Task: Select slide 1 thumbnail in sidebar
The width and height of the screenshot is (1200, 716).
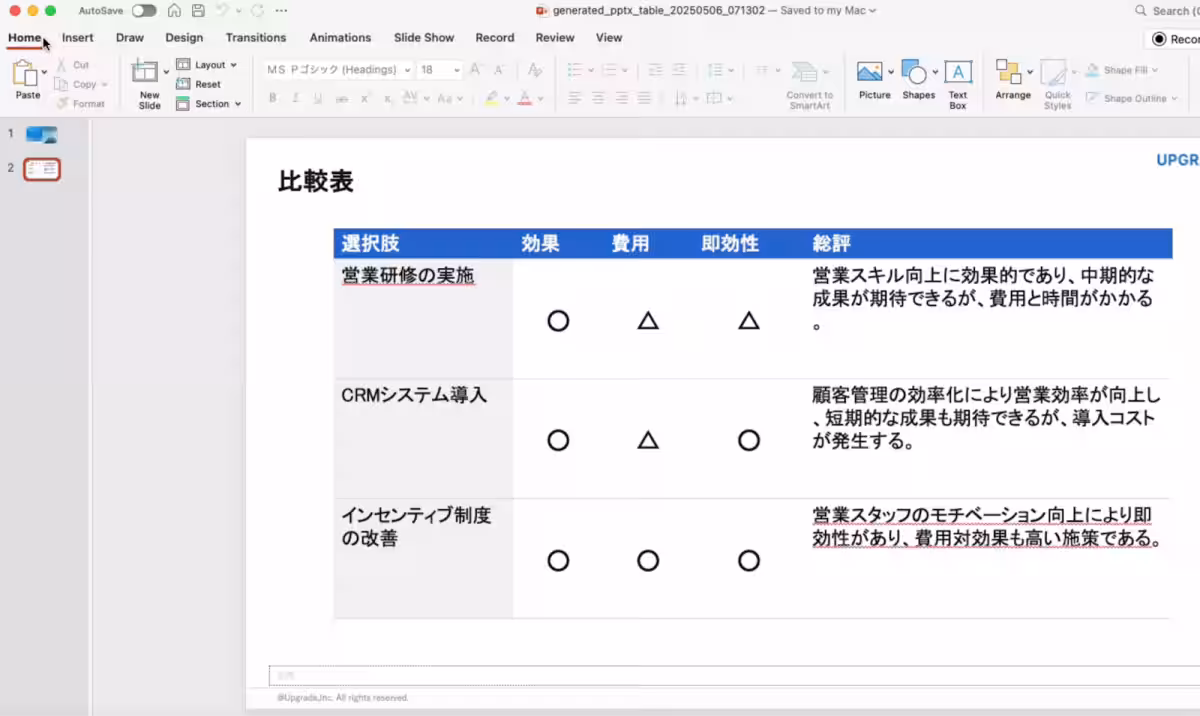Action: (x=40, y=132)
